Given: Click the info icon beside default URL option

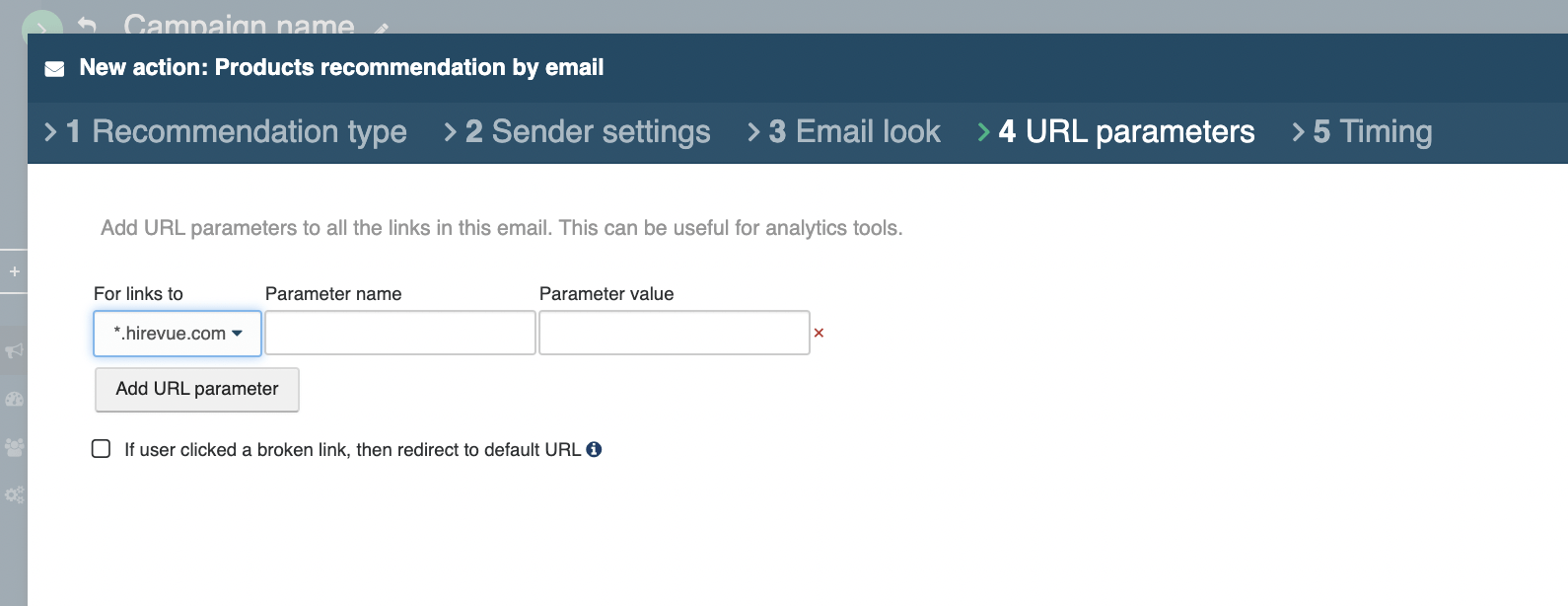Looking at the screenshot, I should (594, 449).
